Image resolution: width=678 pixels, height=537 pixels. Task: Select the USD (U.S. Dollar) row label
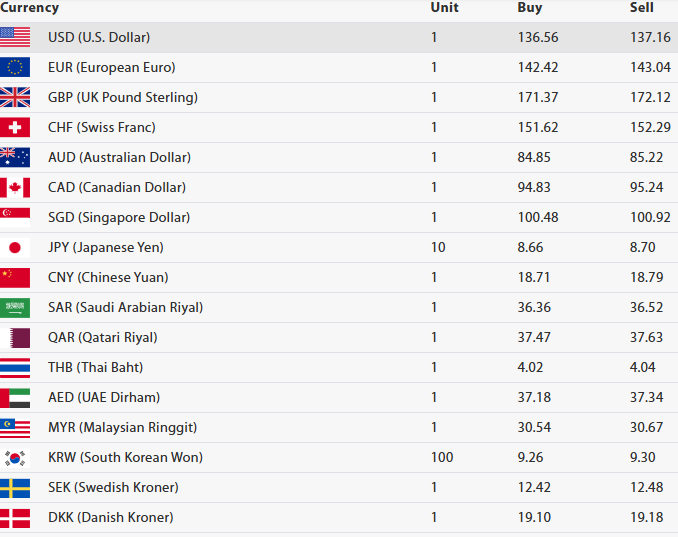coord(99,37)
